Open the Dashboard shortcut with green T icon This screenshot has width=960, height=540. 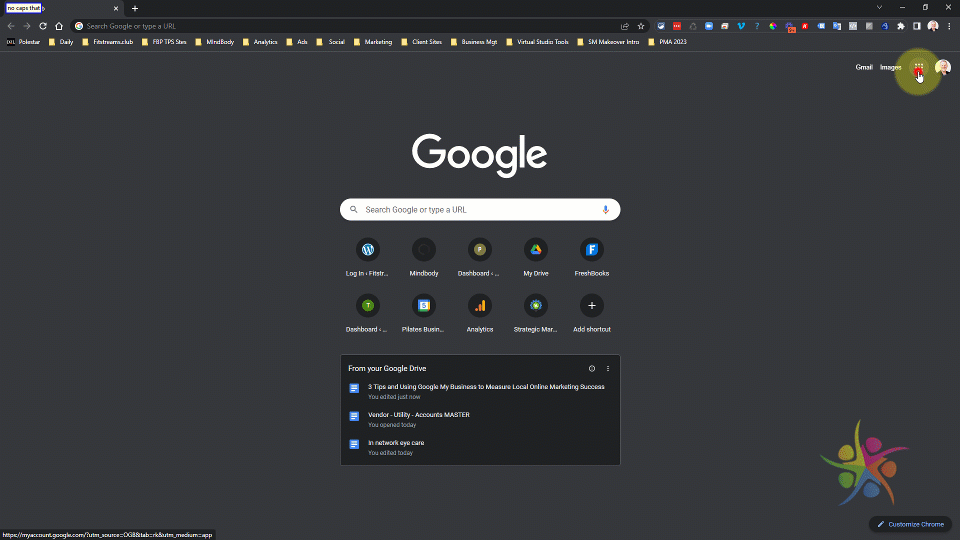click(367, 313)
